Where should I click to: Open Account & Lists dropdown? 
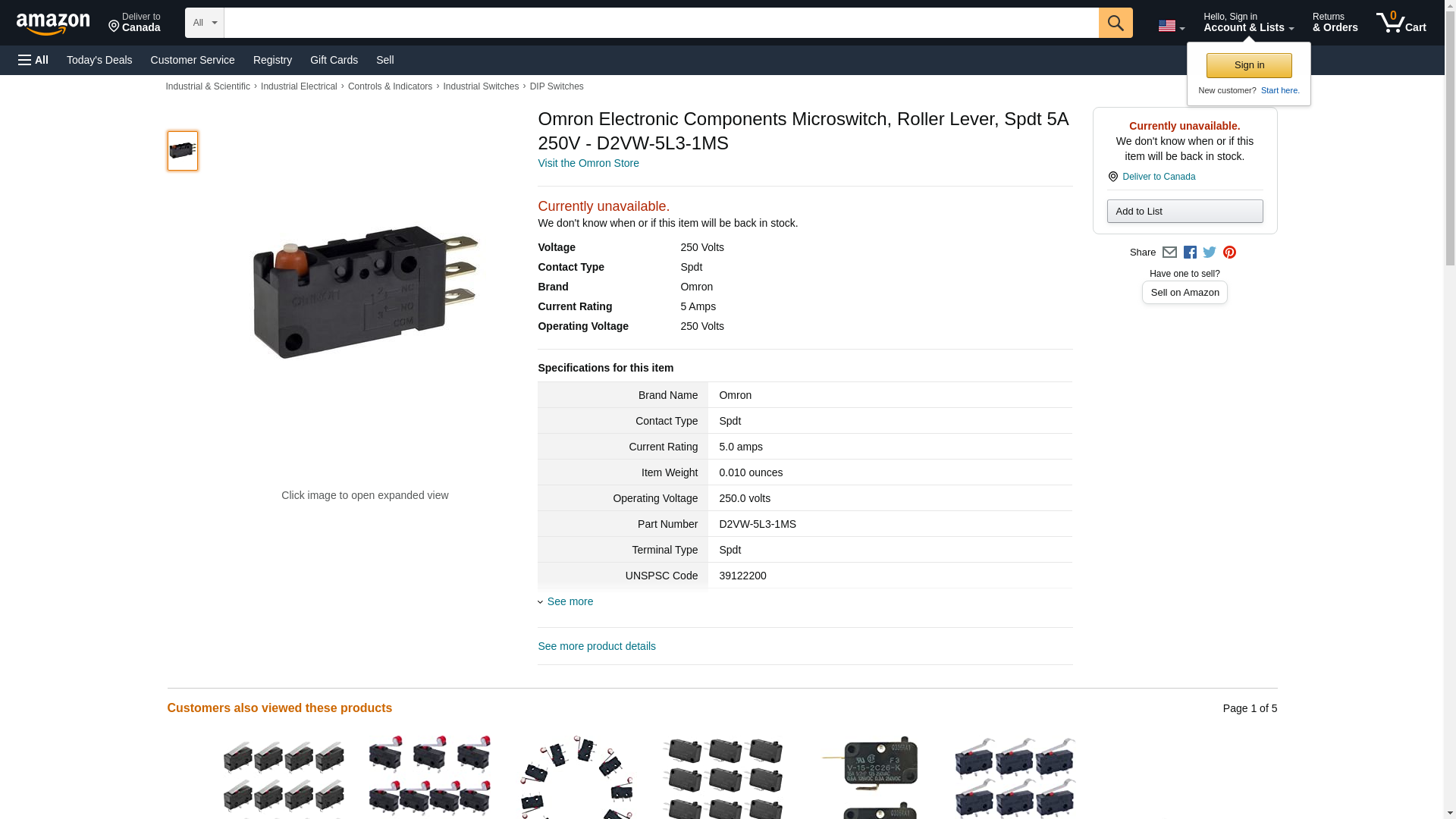(1248, 23)
